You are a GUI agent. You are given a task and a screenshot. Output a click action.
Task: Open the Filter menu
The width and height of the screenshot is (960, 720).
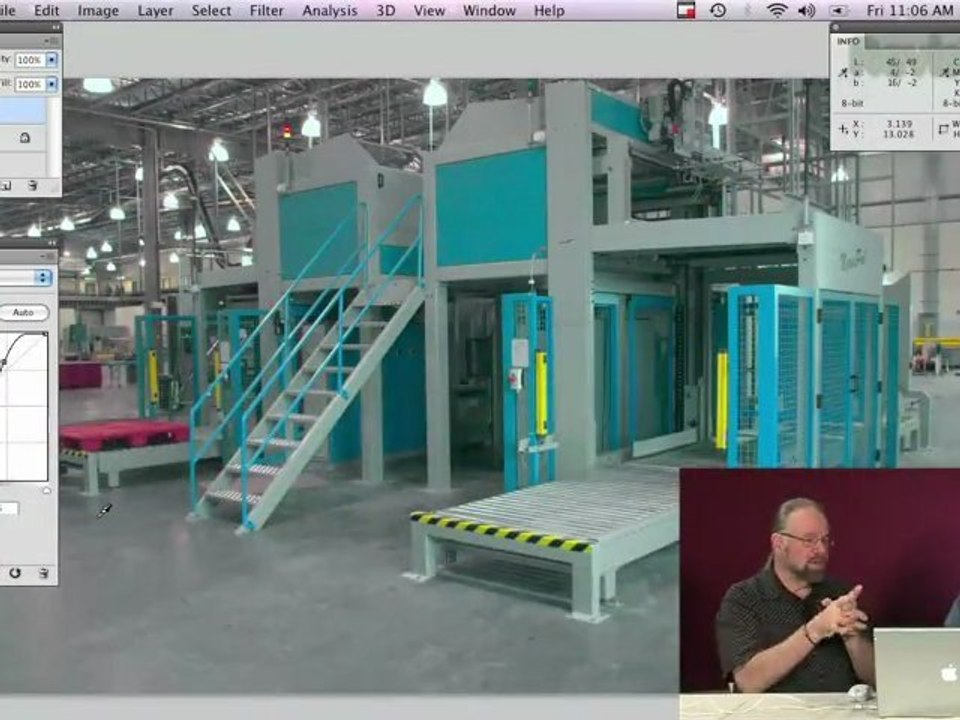266,10
